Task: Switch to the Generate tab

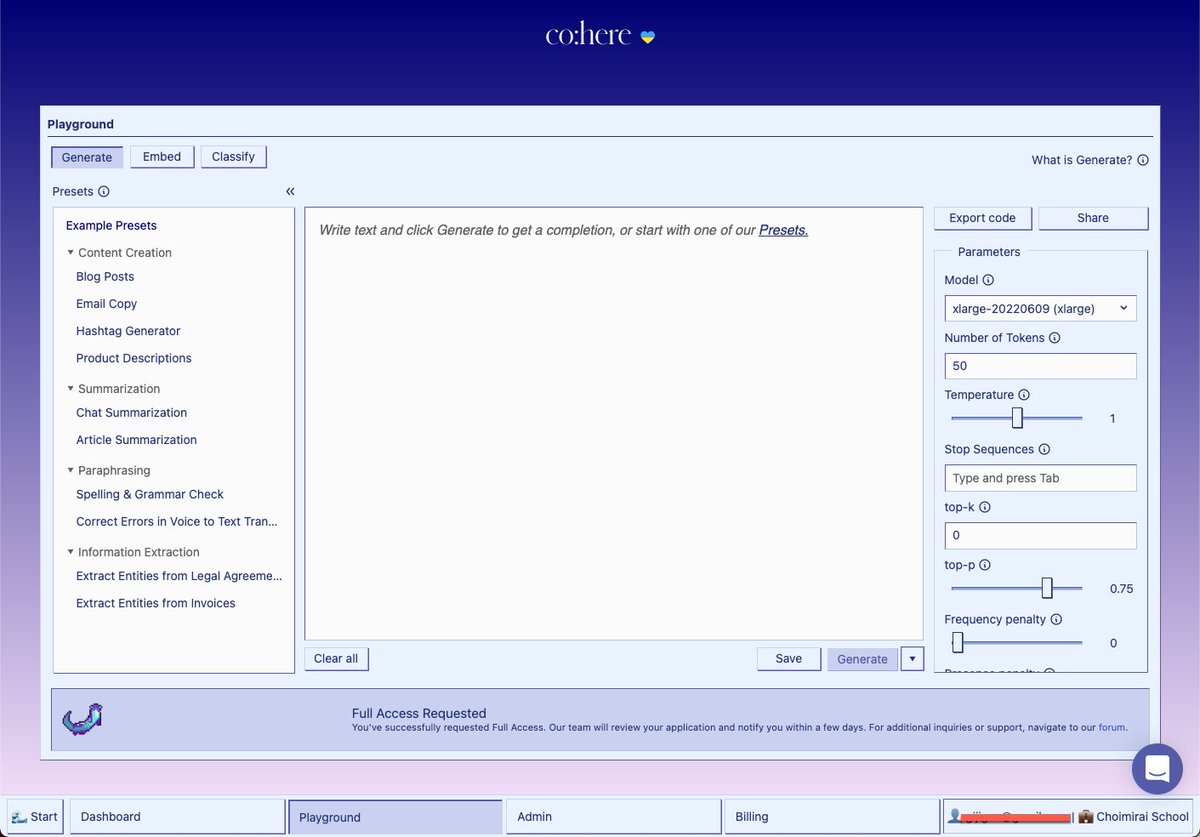Action: tap(87, 157)
